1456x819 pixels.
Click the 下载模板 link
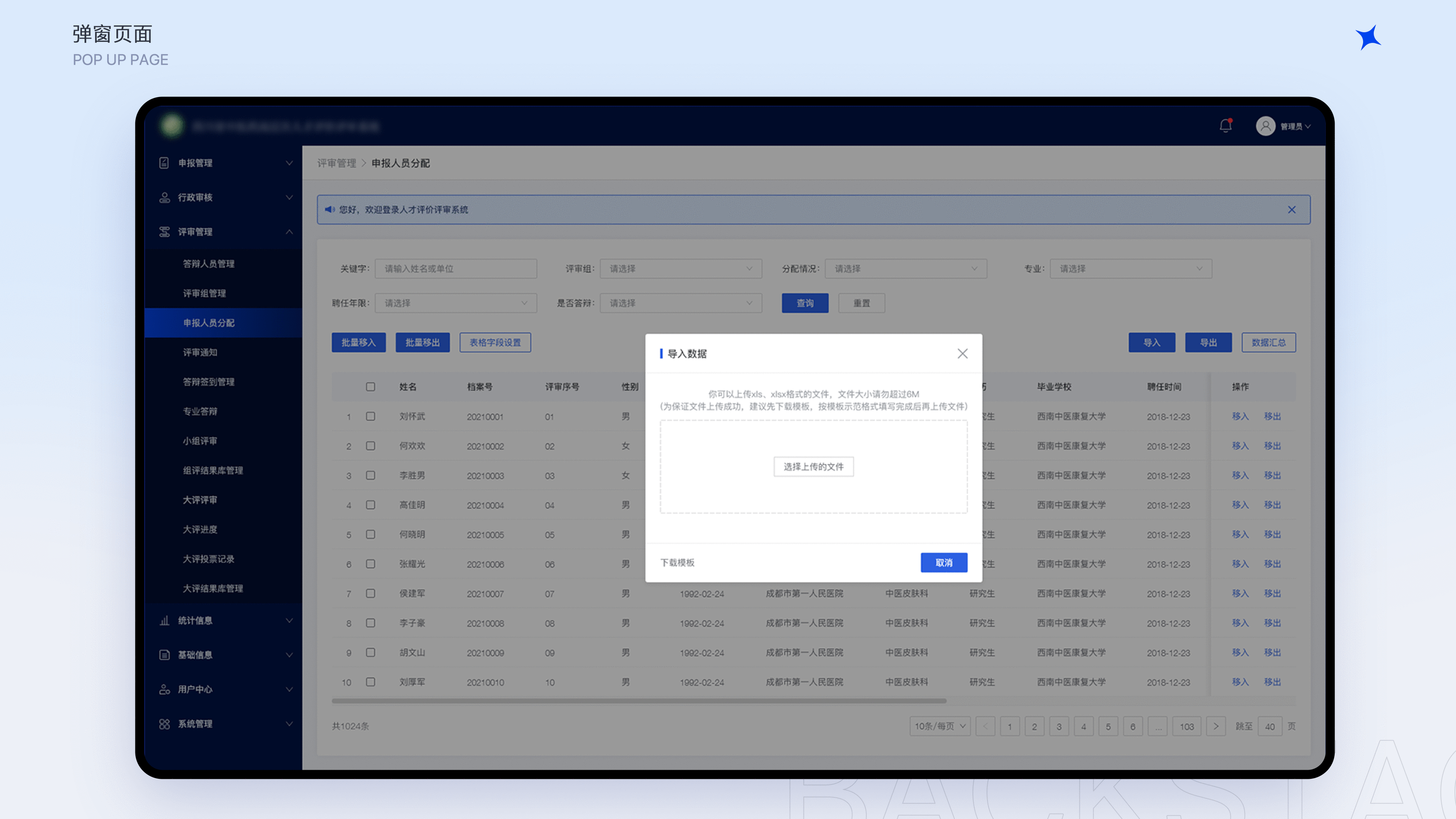pyautogui.click(x=677, y=562)
